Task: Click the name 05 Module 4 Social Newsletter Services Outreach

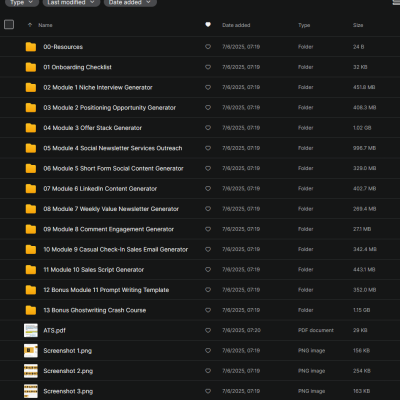Action: click(113, 148)
